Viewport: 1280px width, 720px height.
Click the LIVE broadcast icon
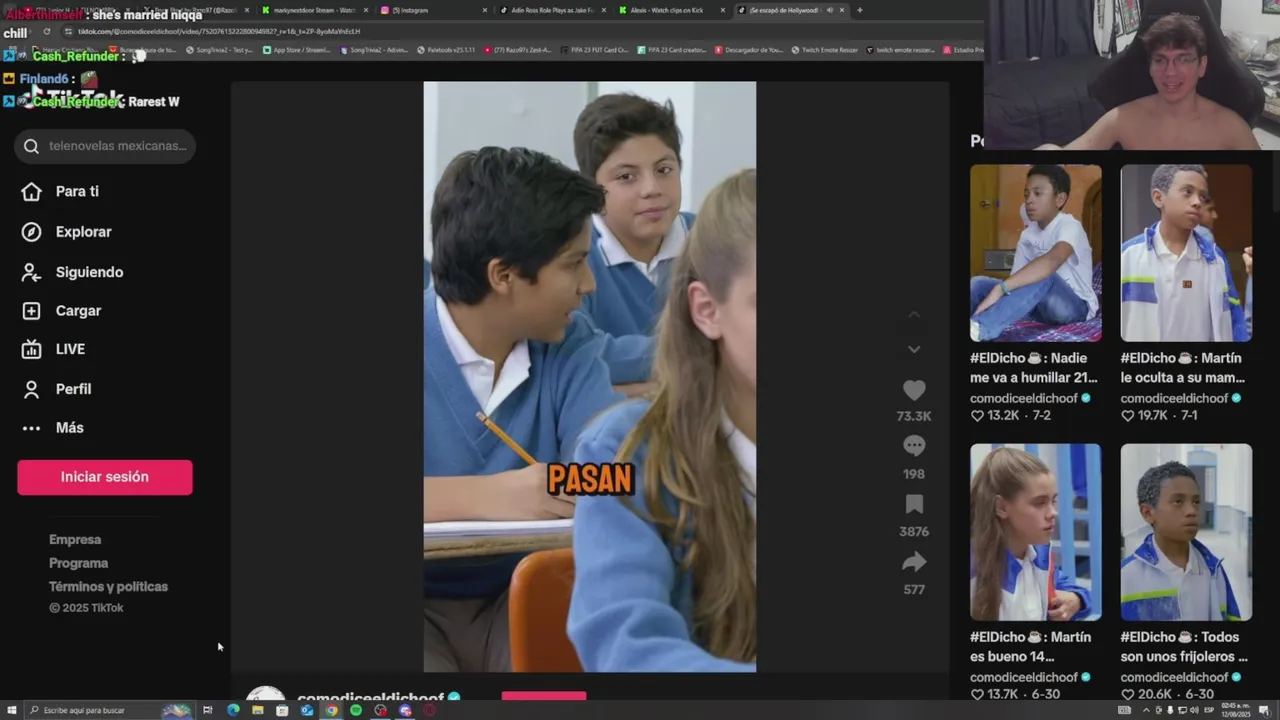coord(31,349)
